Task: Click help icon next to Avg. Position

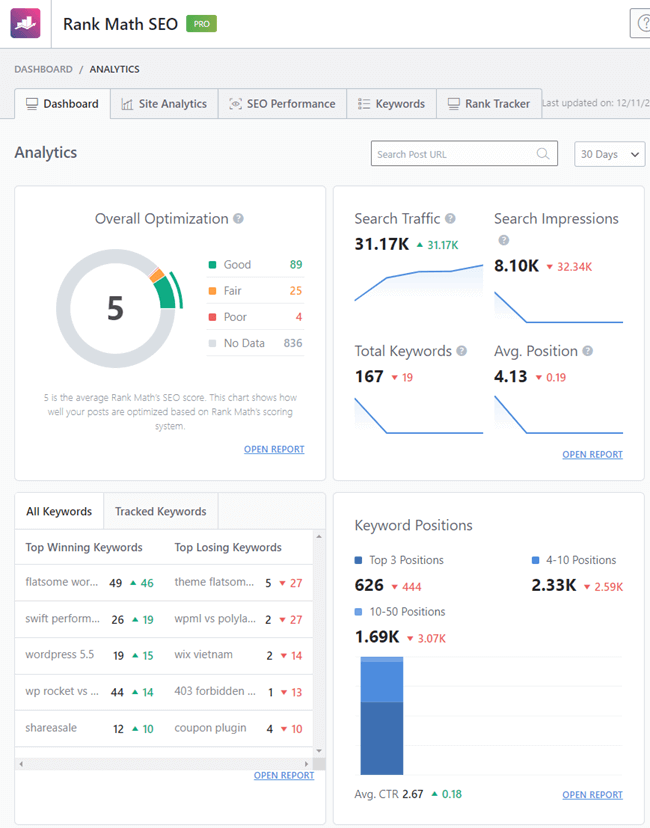Action: (x=588, y=351)
